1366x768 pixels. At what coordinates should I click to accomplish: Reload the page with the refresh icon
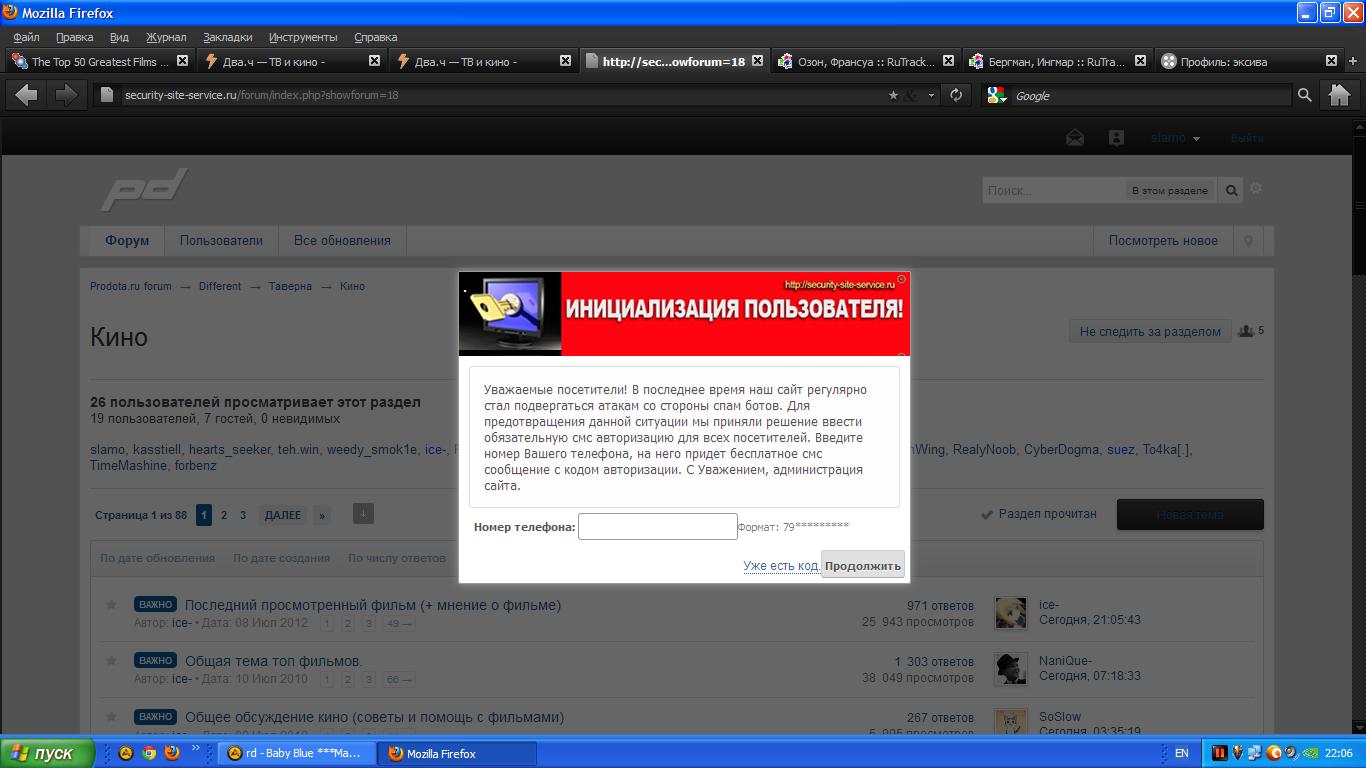pyautogui.click(x=956, y=95)
